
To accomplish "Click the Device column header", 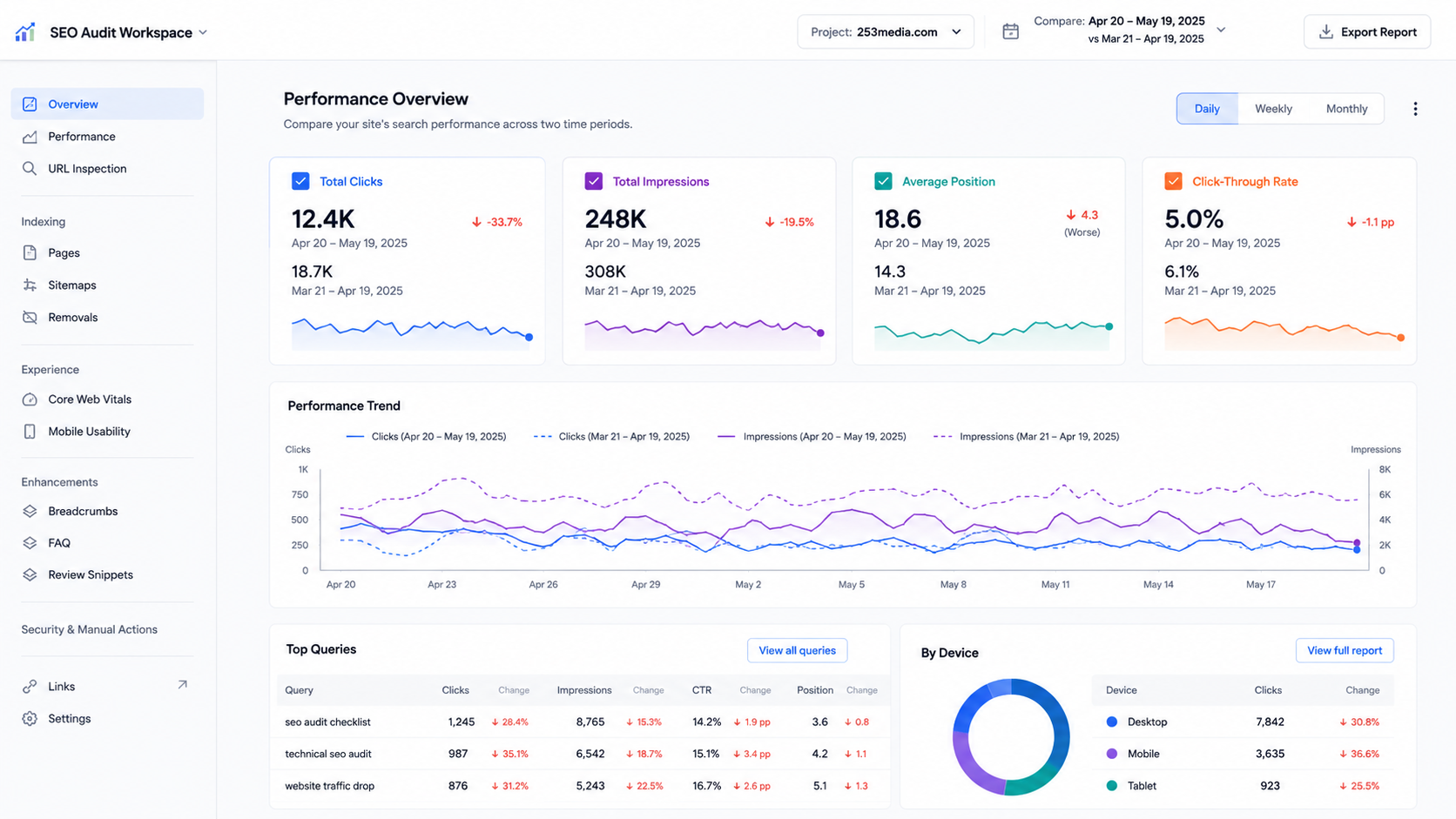I will click(1122, 690).
